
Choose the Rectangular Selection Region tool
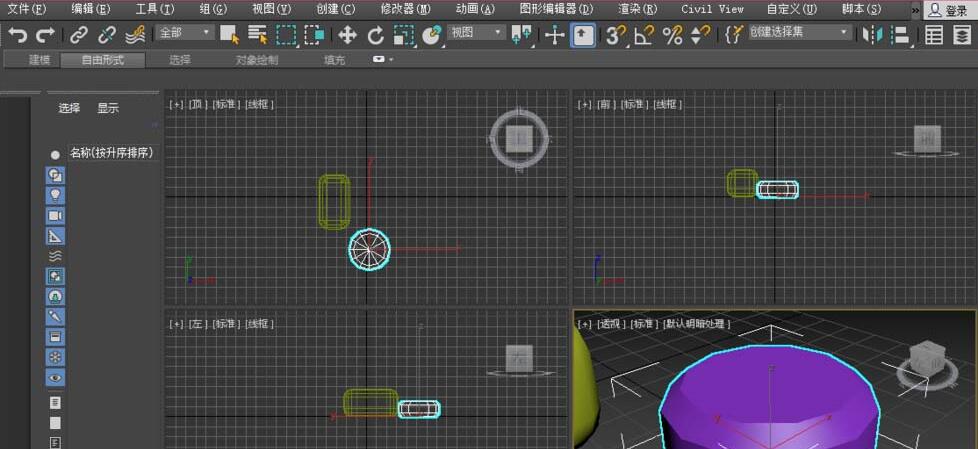[x=286, y=36]
